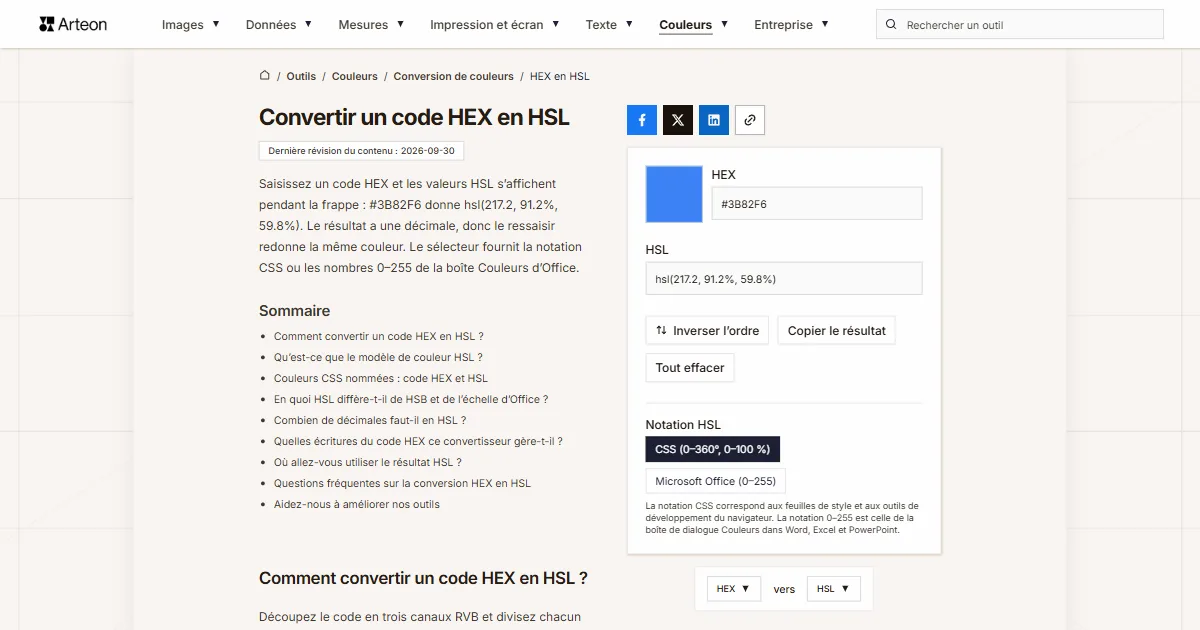
Task: Jump to Quelles écritures du code HEX section
Action: pos(418,442)
